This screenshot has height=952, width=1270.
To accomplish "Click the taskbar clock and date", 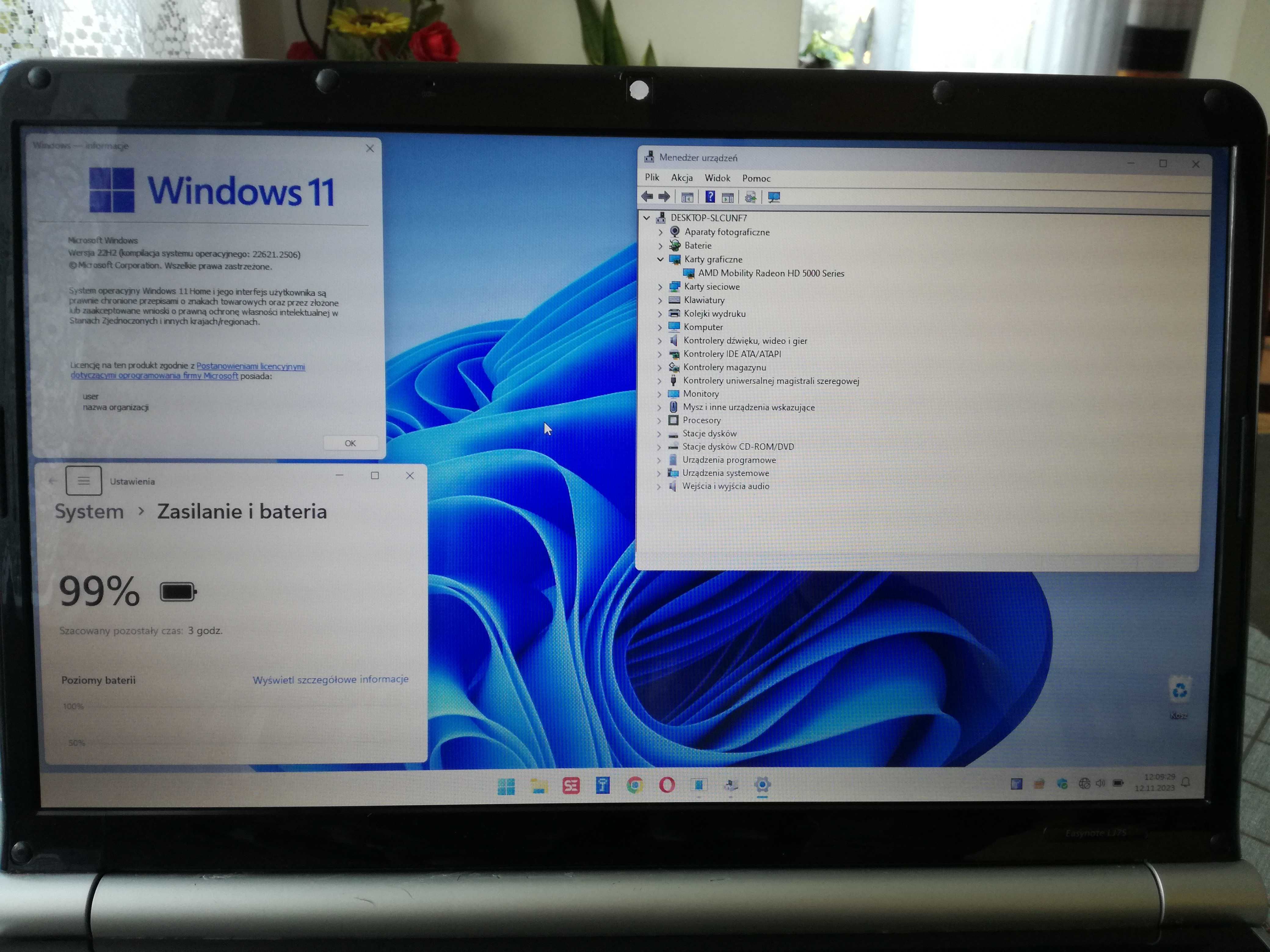I will tap(1155, 782).
